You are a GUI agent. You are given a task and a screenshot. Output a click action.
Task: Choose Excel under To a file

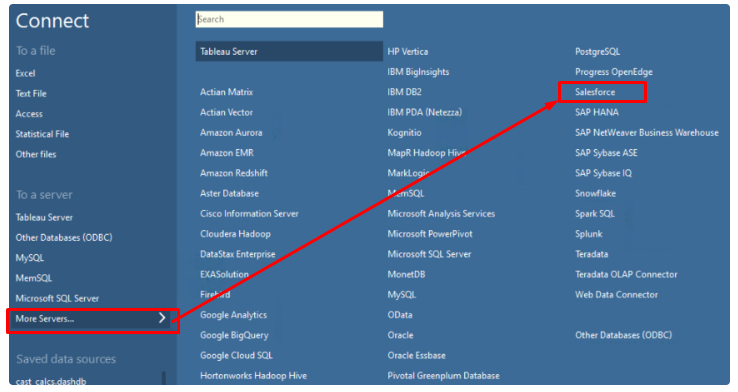coord(25,73)
